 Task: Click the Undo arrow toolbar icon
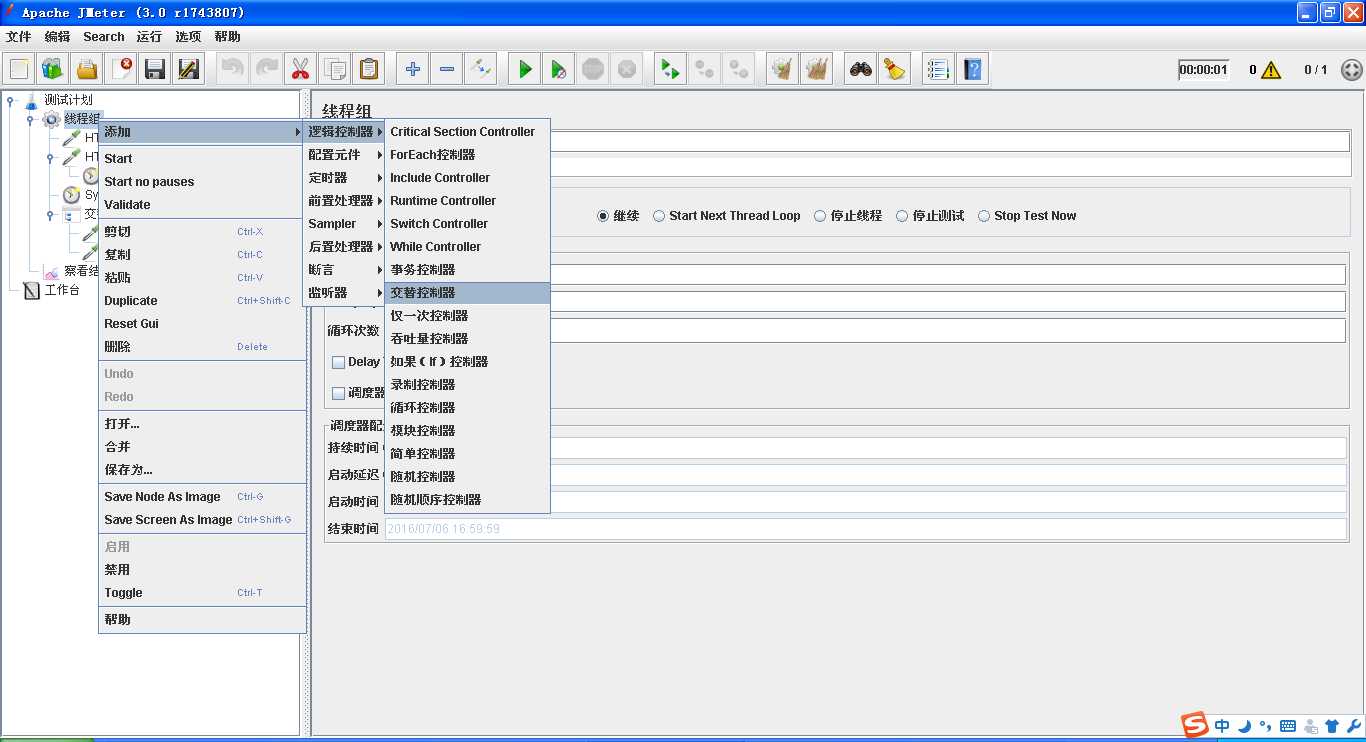(232, 69)
